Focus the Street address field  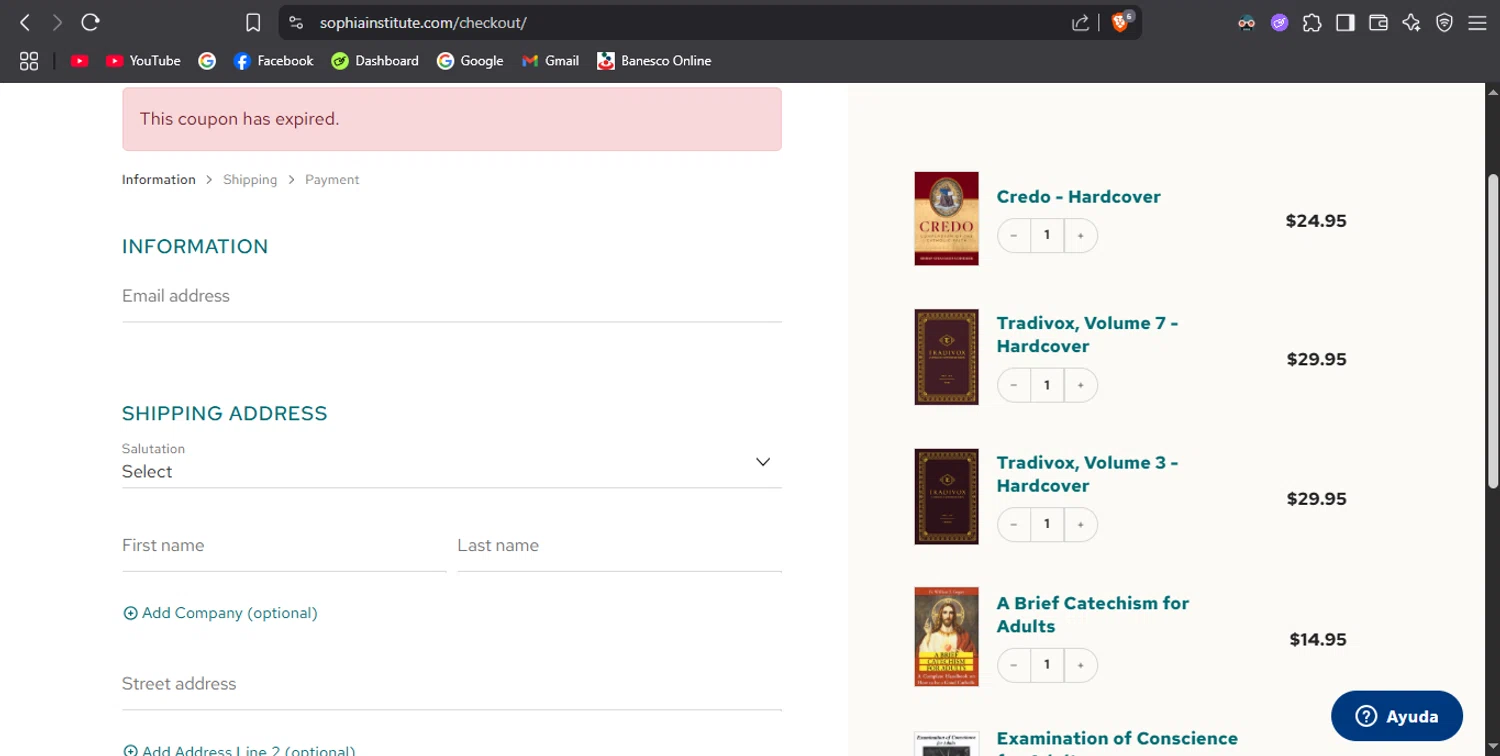pos(452,685)
